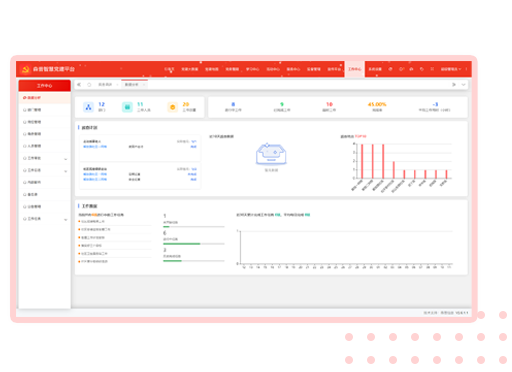
Task: Click the green statistic value 9
Action: pos(282,104)
